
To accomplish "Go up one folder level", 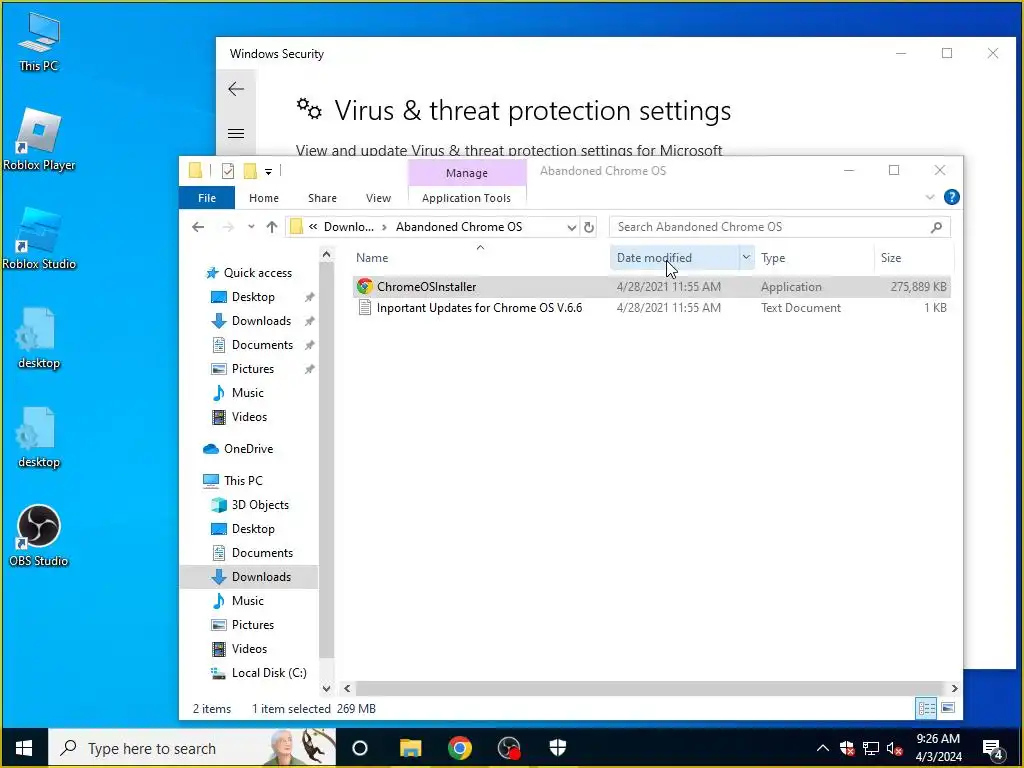I will point(272,227).
